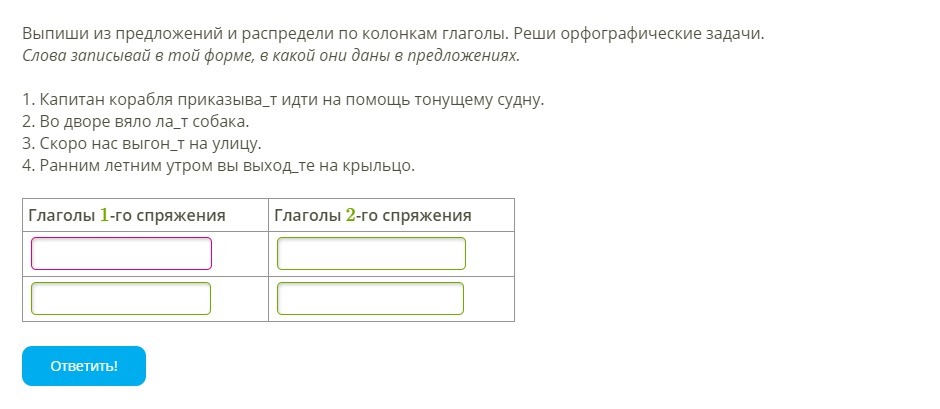Screen dimensions: 940x409
Task: Focus the first input under 1-го спряжения
Action: [121, 254]
